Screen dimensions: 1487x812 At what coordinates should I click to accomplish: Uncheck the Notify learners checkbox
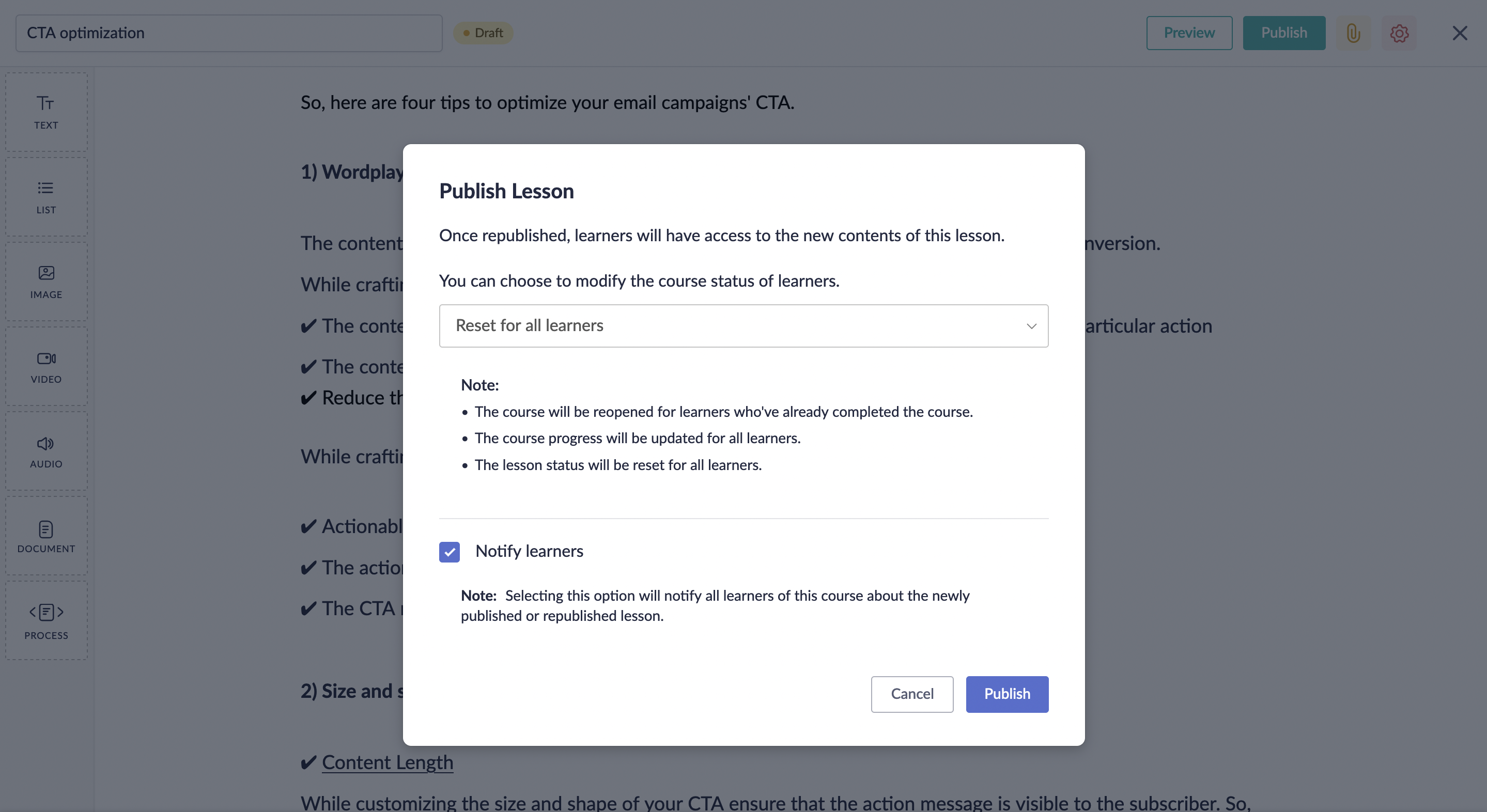[449, 552]
